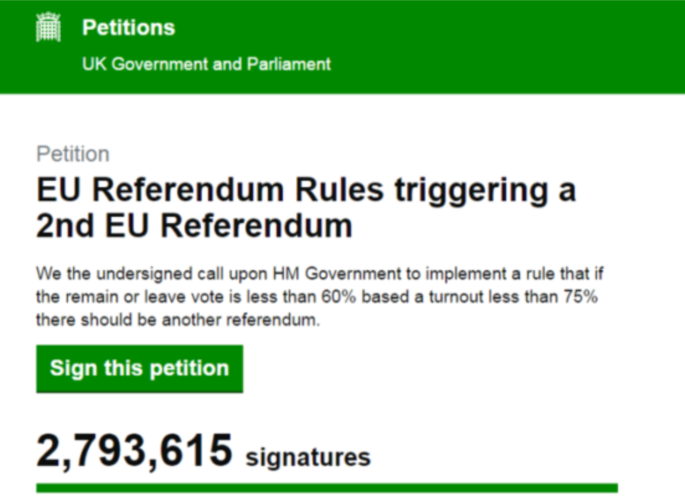Click the UK Government and Parliament text
This screenshot has height=503, width=685.
206,64
